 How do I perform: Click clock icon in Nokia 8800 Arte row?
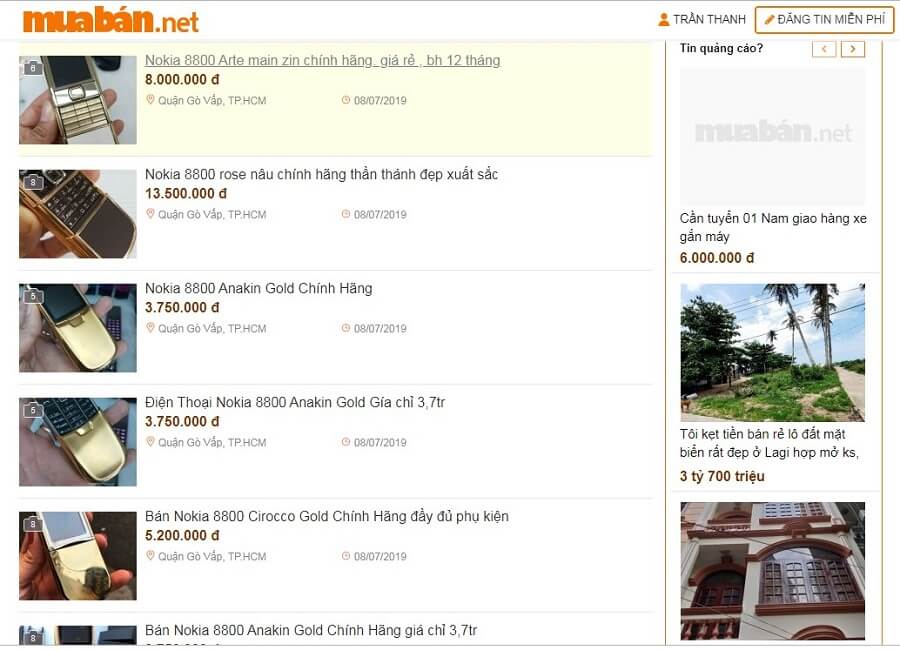pyautogui.click(x=346, y=100)
